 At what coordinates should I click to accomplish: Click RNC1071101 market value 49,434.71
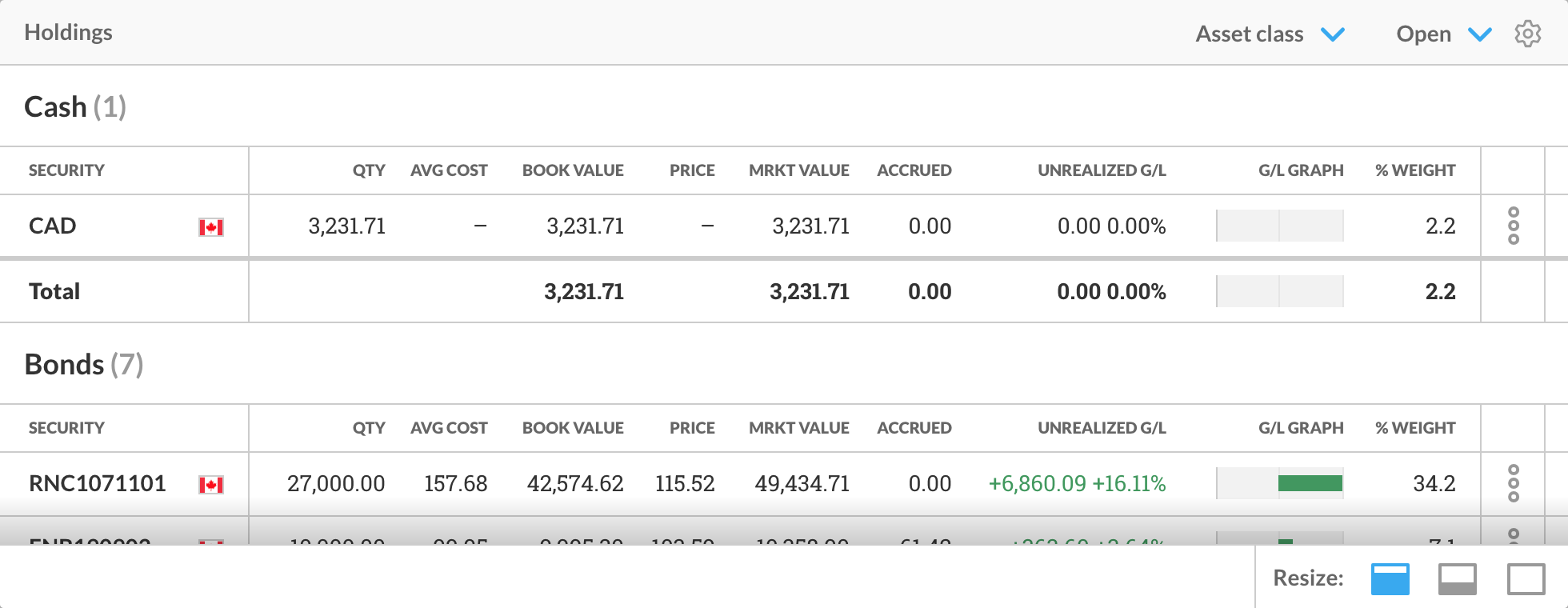802,483
